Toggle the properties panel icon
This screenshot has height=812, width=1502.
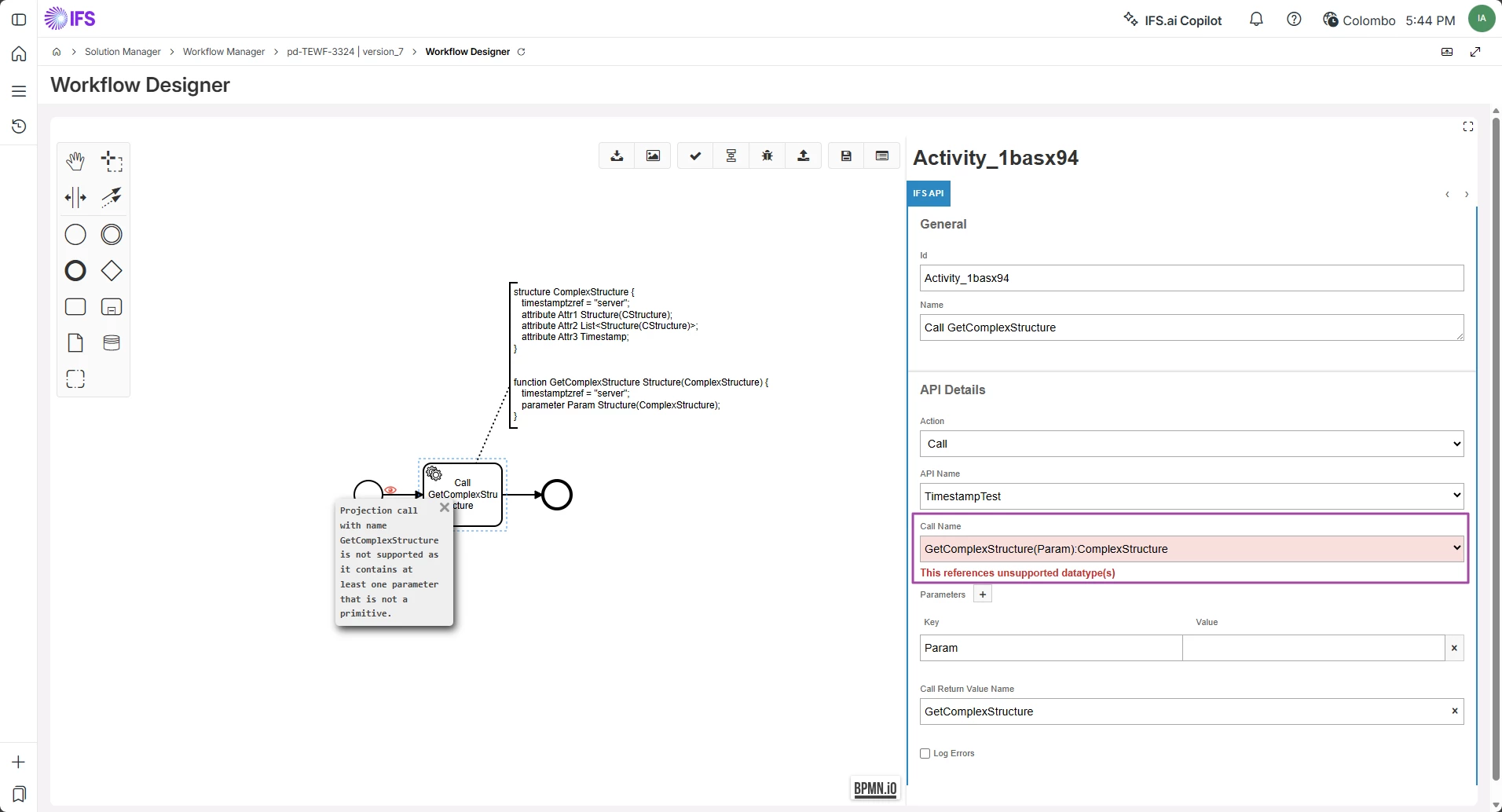point(882,155)
